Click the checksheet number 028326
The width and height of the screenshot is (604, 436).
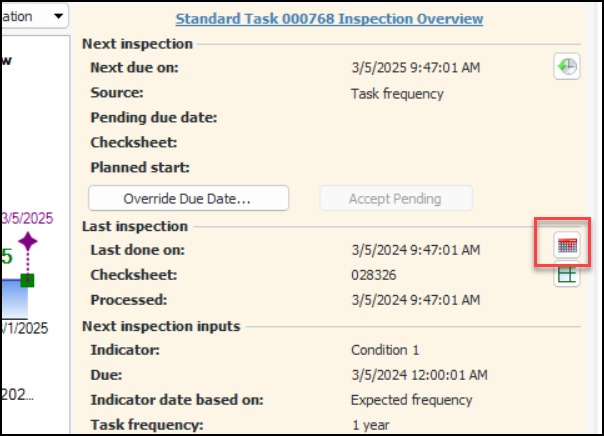371,275
